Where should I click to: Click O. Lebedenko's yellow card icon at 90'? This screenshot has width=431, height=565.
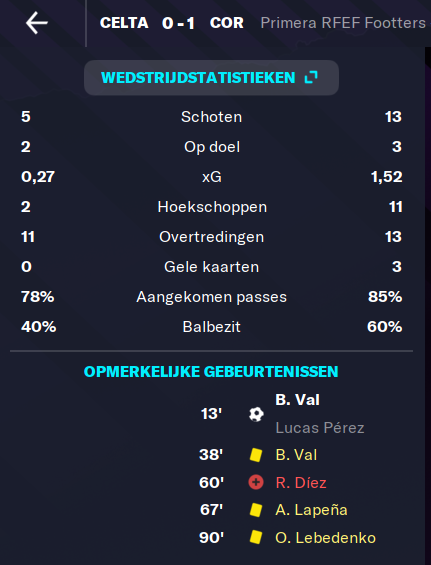[256, 537]
